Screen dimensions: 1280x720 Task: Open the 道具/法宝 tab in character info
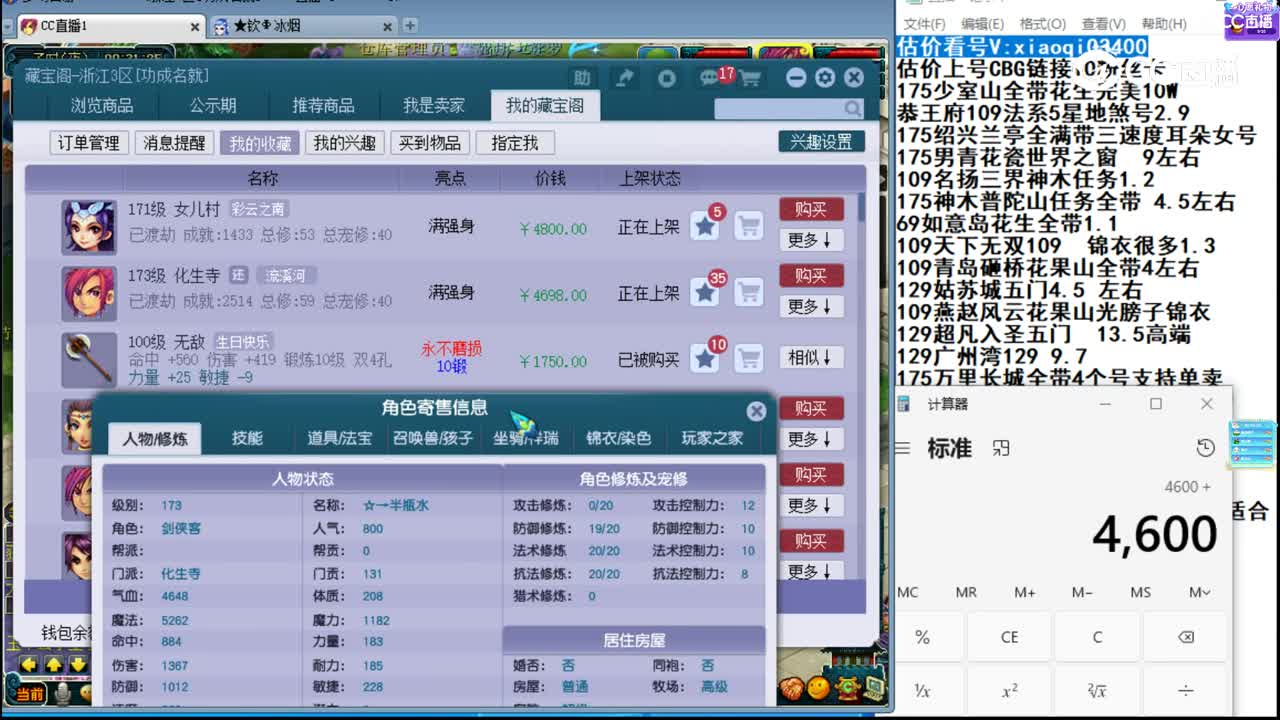coord(339,438)
